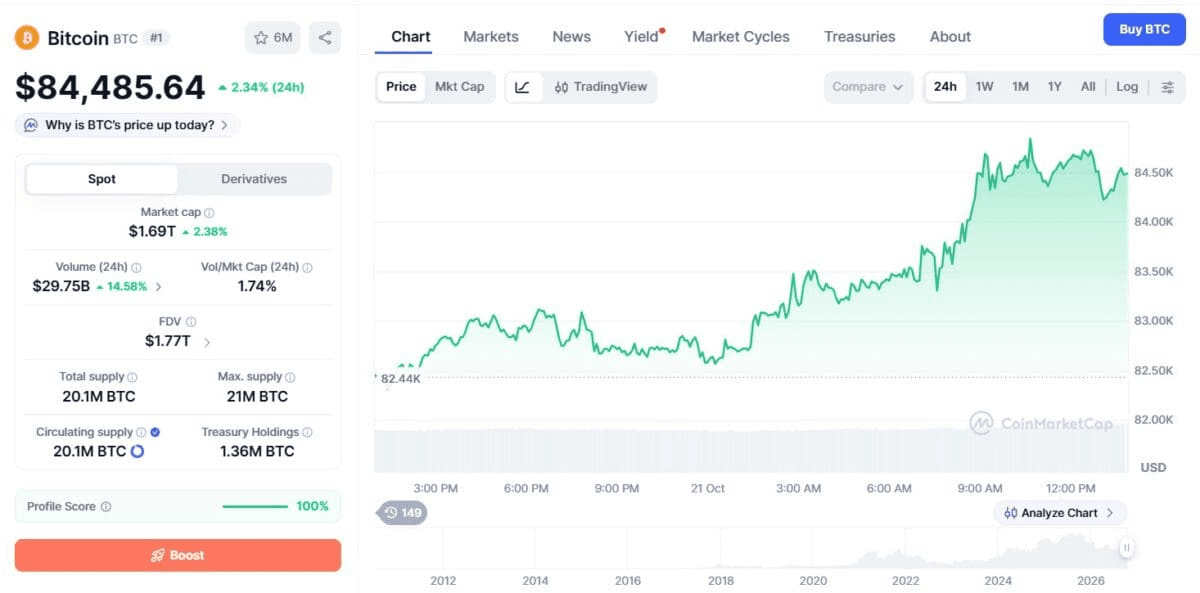The image size is (1200, 593).
Task: Open the News tab
Action: (x=571, y=37)
